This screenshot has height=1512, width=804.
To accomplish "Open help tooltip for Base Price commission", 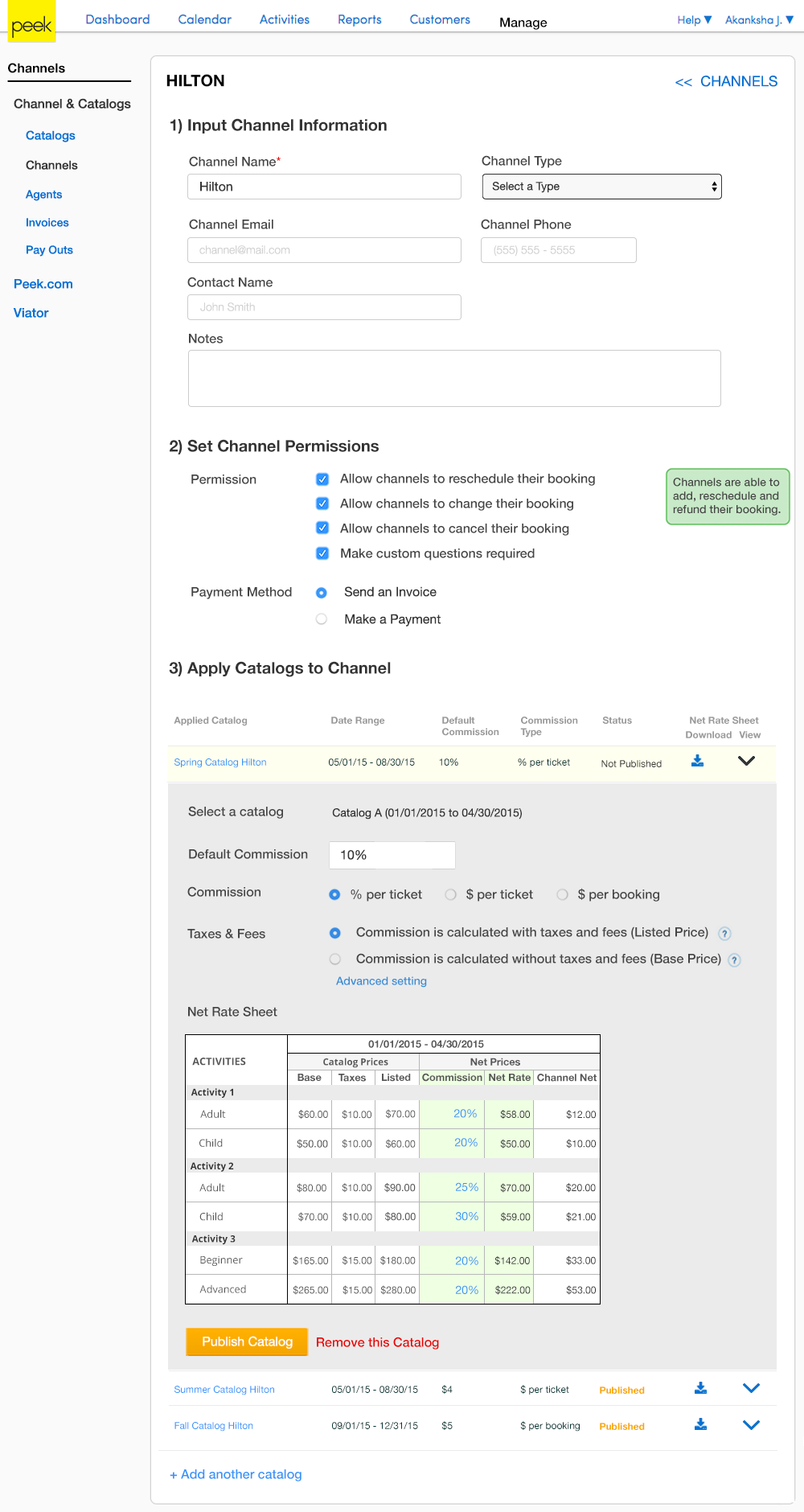I will [734, 959].
